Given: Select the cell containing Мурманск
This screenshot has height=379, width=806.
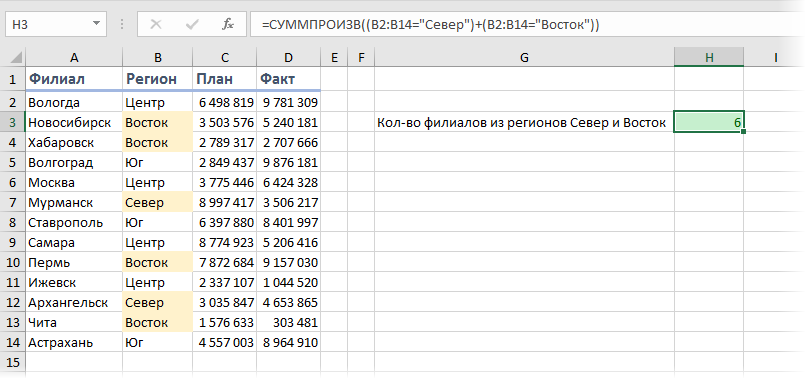Looking at the screenshot, I should pos(74,203).
